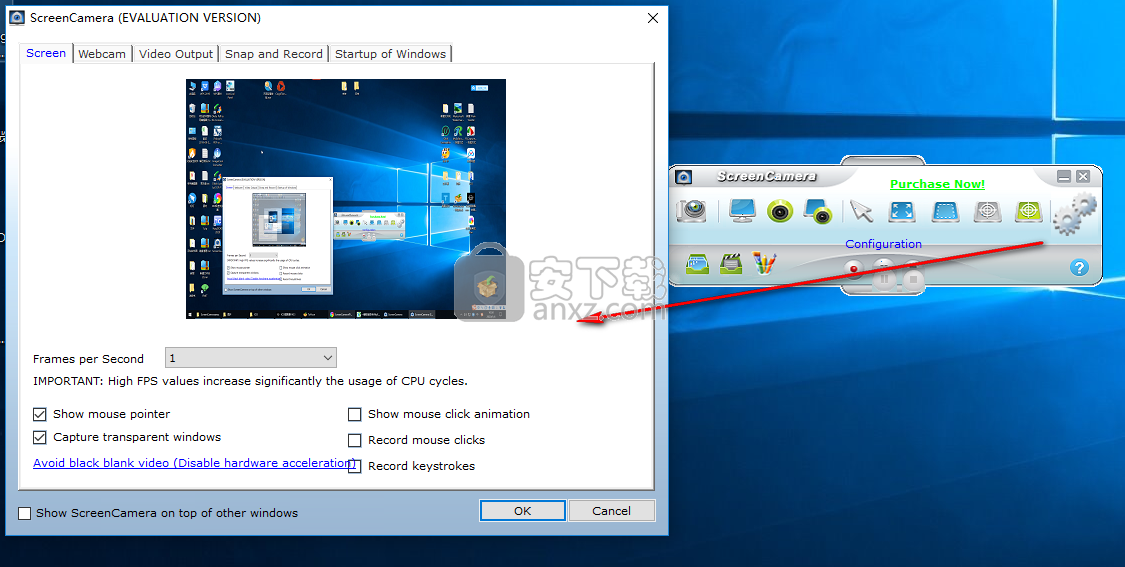Click the IMPORTANT High FPS warning text
1125x567 pixels.
250,381
